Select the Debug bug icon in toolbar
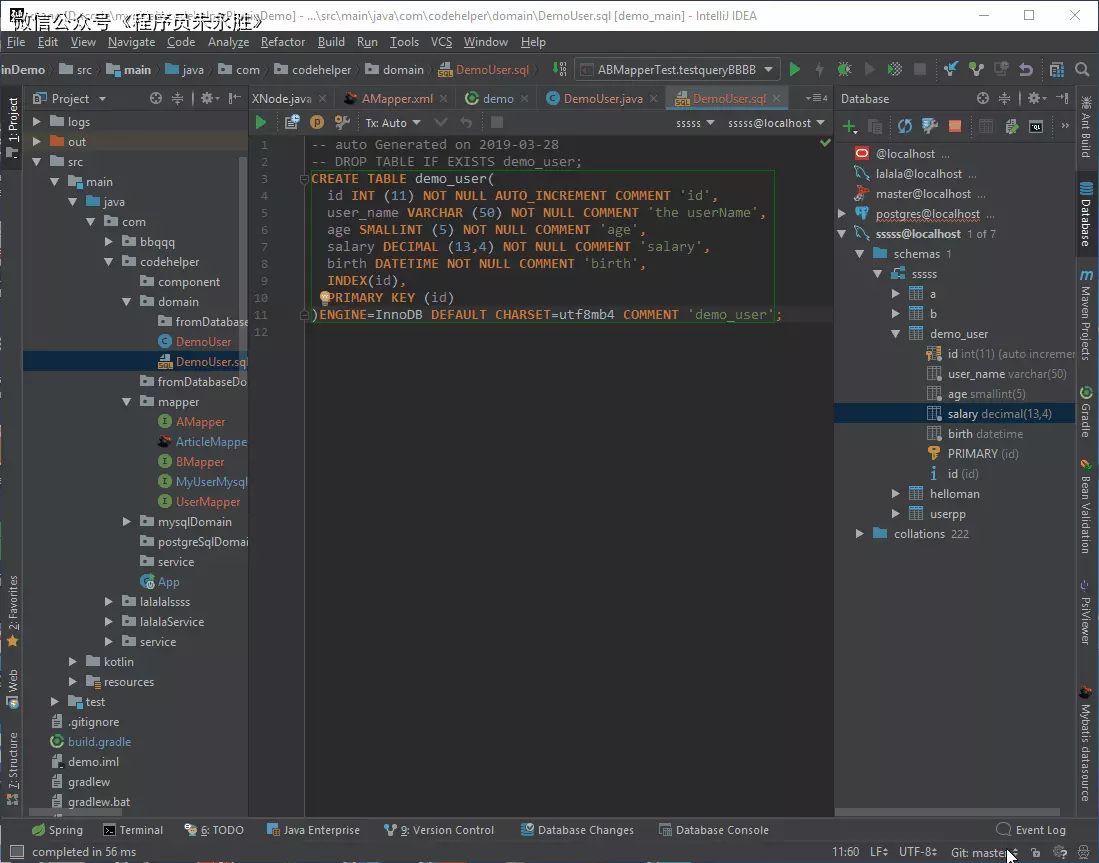The height and width of the screenshot is (863, 1099). tap(844, 71)
